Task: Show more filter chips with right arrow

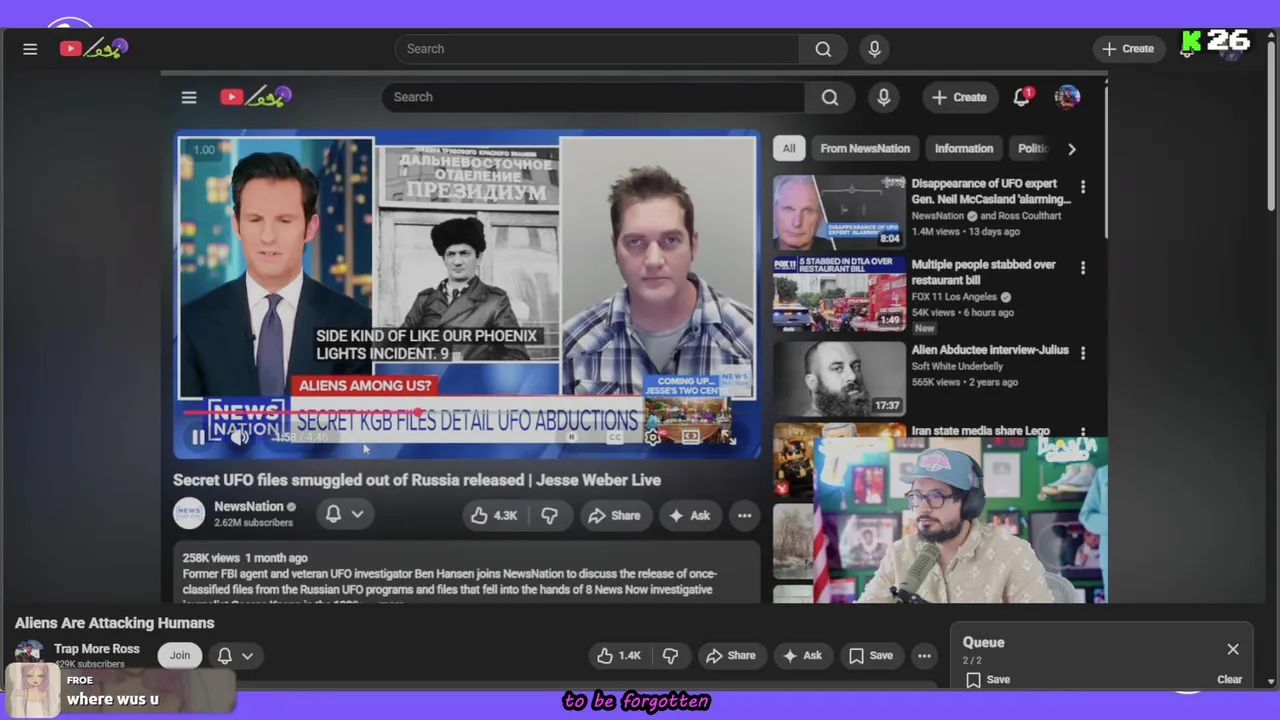Action: click(1072, 149)
